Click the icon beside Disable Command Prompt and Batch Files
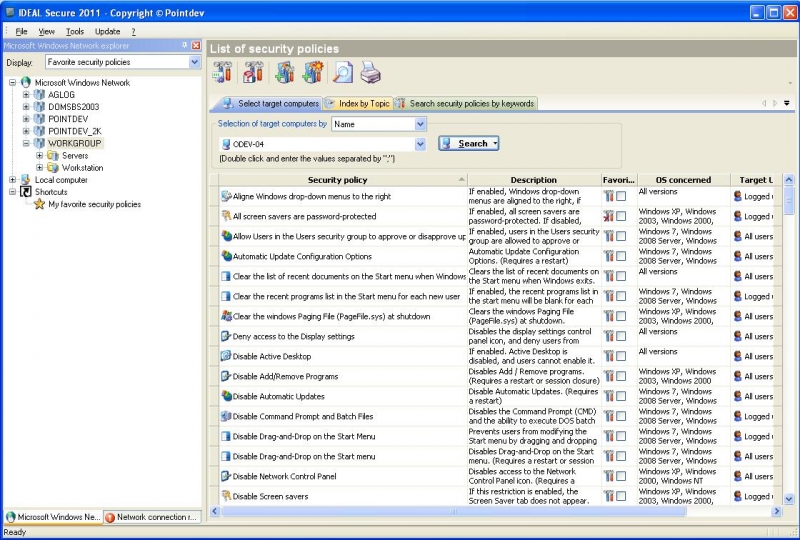 [x=227, y=416]
